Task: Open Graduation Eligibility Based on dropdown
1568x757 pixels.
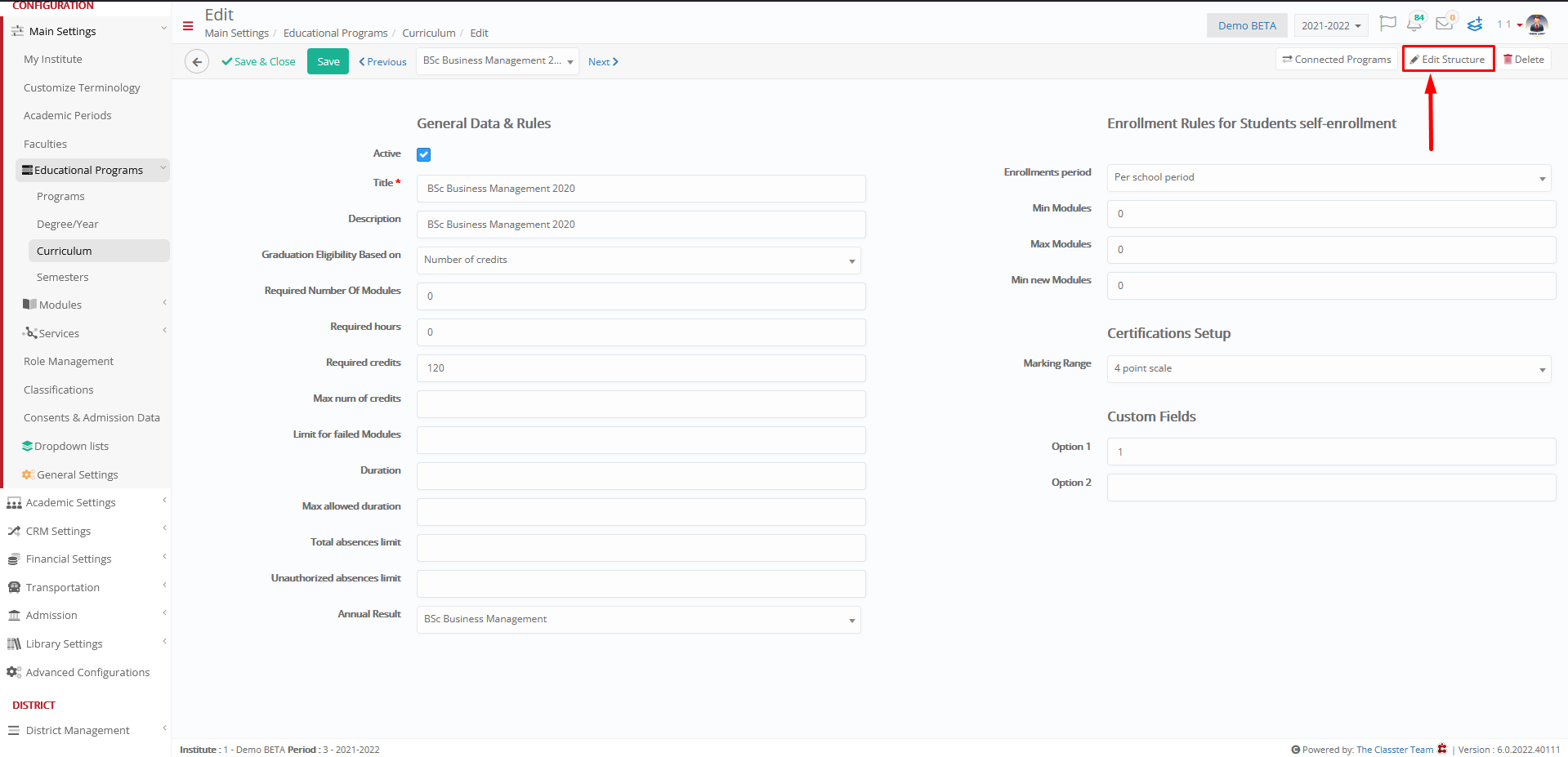Action: pos(638,260)
